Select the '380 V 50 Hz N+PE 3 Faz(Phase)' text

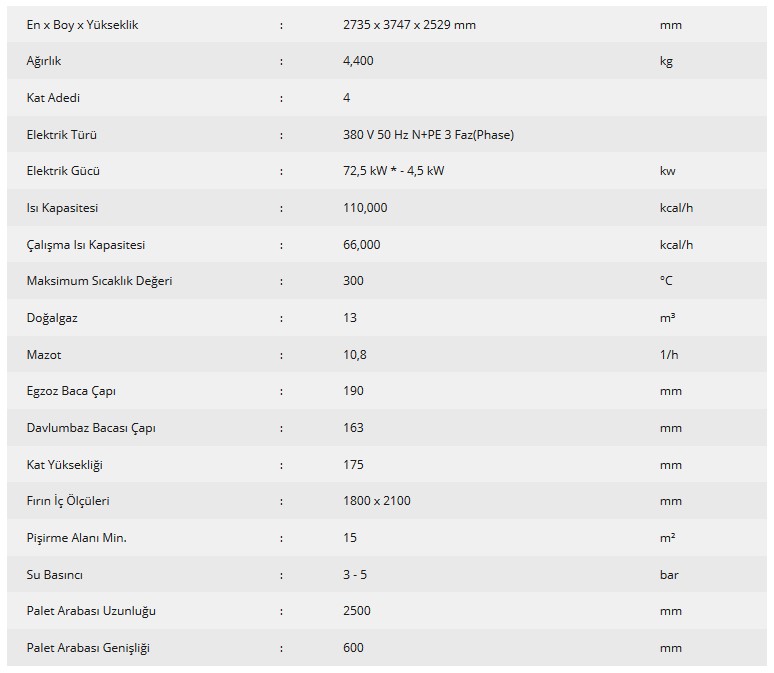(428, 135)
